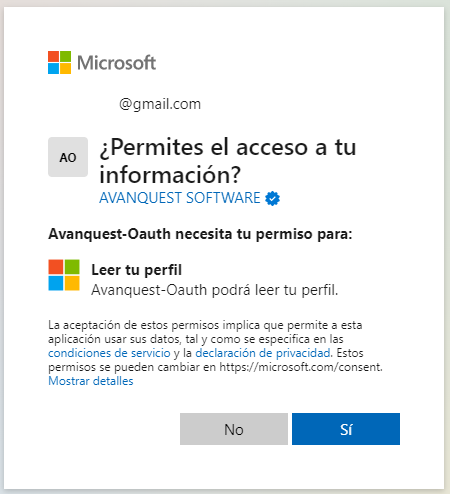The height and width of the screenshot is (494, 450).
Task: Click the blue verified publisher badge
Action: point(272,199)
